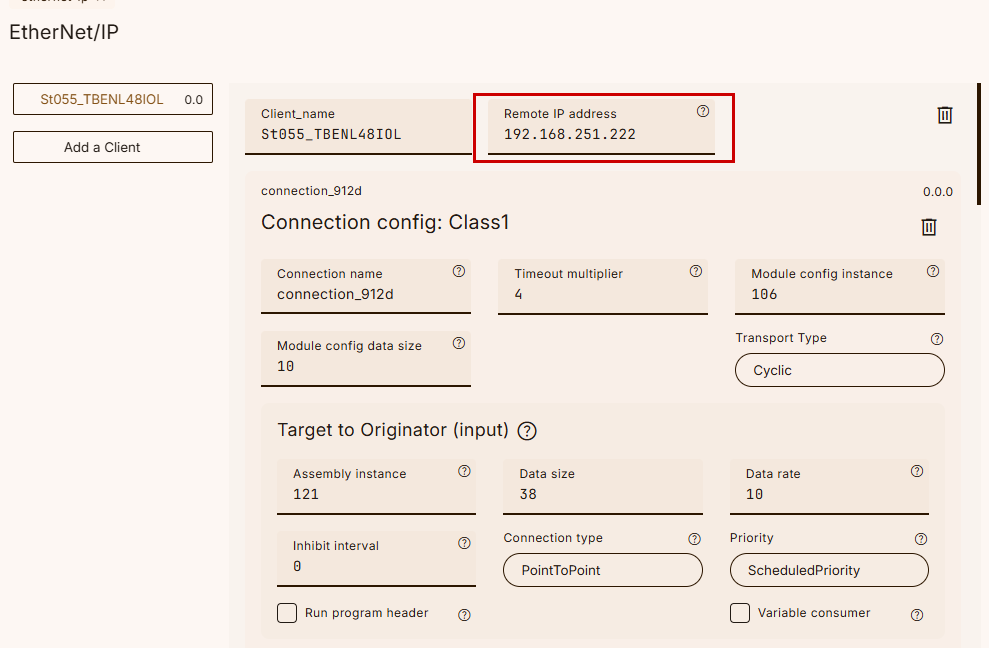This screenshot has width=989, height=648.
Task: Toggle the Variable consumer checkbox
Action: click(x=740, y=613)
